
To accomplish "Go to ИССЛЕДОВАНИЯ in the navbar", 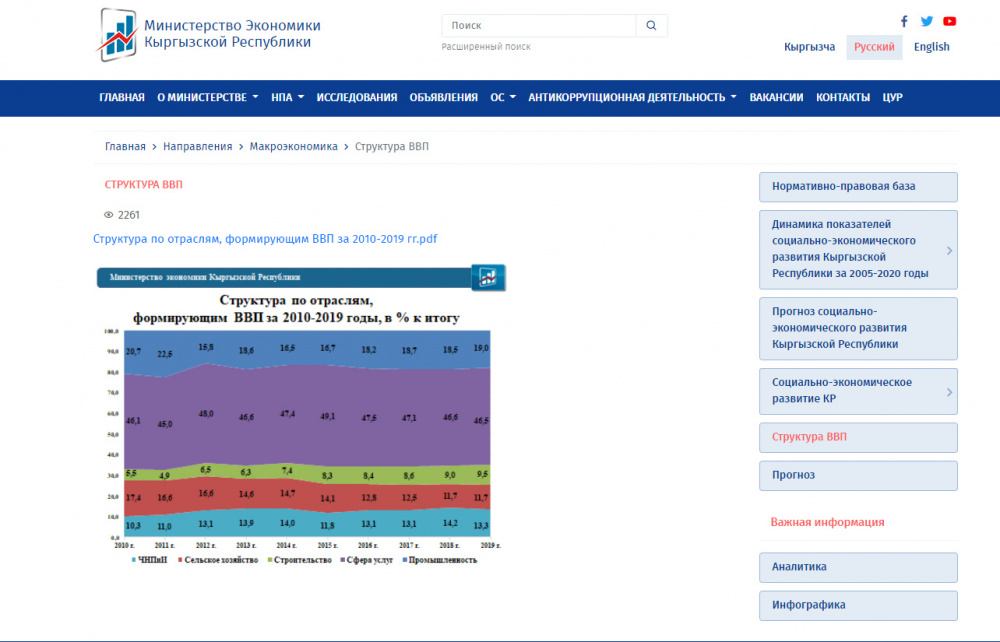I will [357, 98].
